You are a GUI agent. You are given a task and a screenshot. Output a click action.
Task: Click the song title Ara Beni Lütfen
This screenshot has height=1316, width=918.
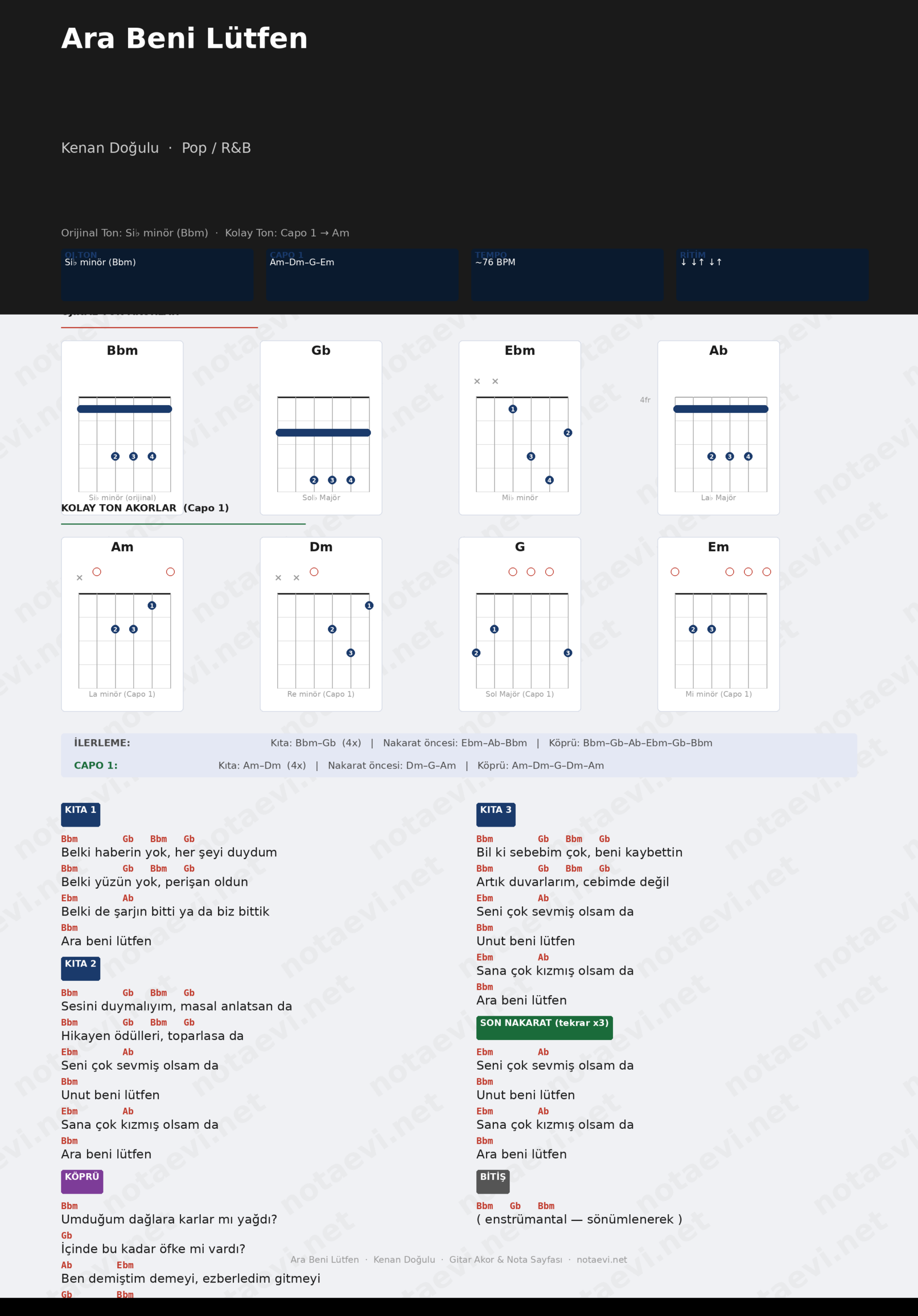point(185,39)
